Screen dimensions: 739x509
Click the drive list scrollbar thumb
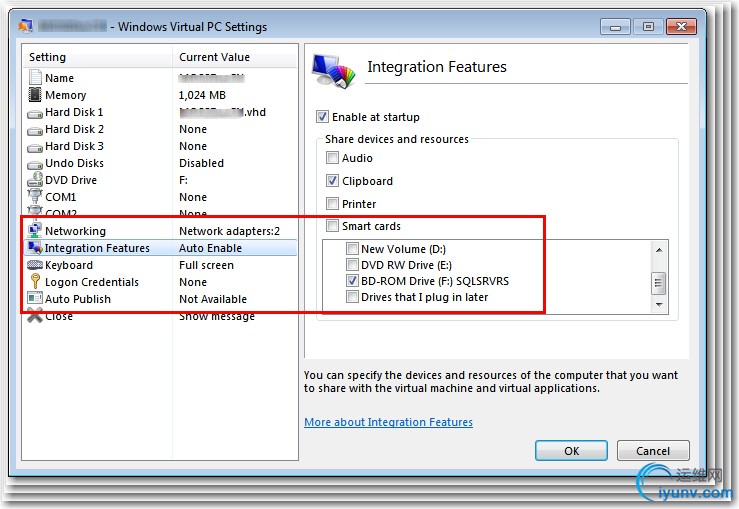pyautogui.click(x=659, y=283)
